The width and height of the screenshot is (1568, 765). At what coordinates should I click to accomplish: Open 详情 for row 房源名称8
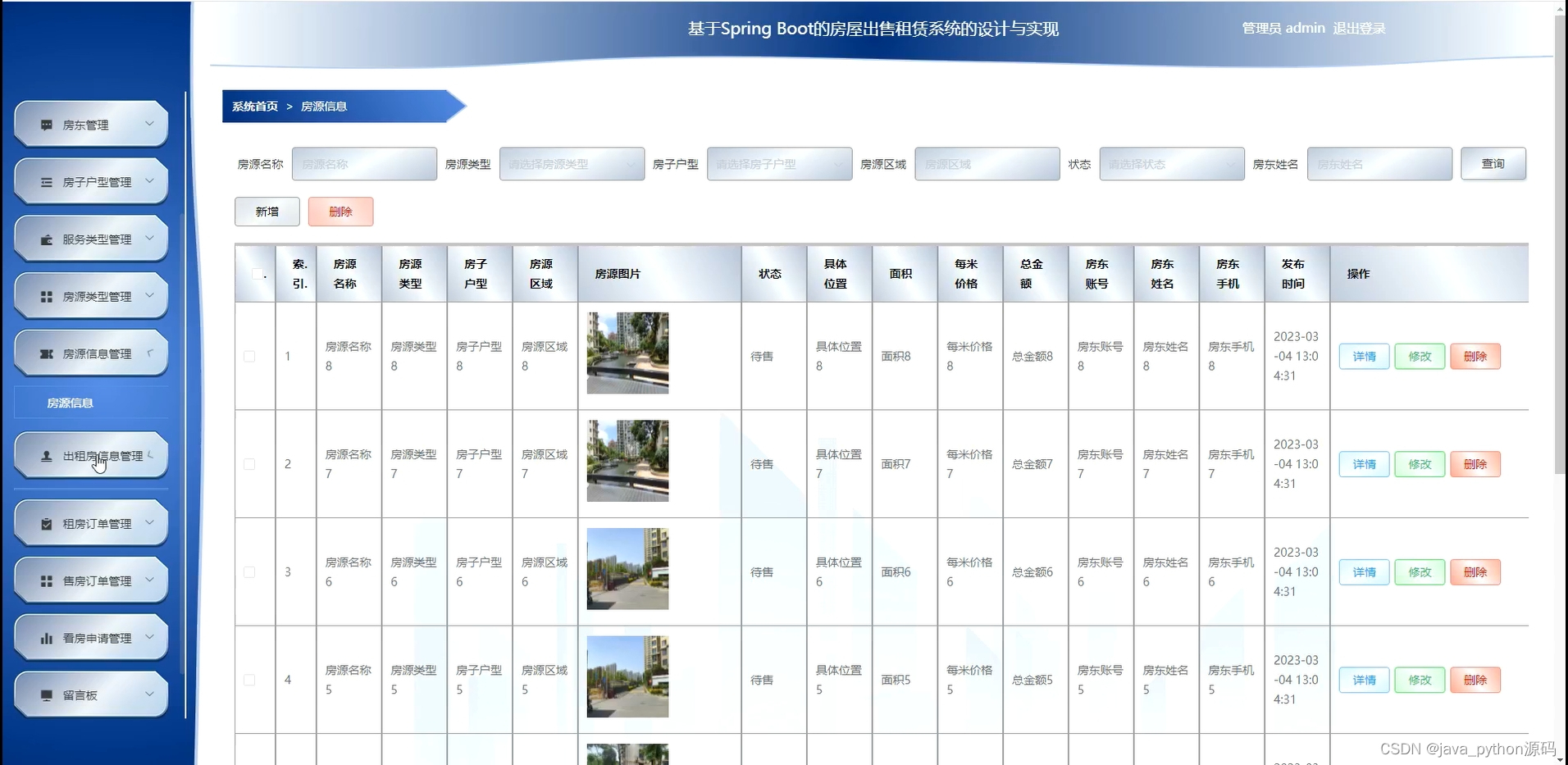[x=1365, y=357]
